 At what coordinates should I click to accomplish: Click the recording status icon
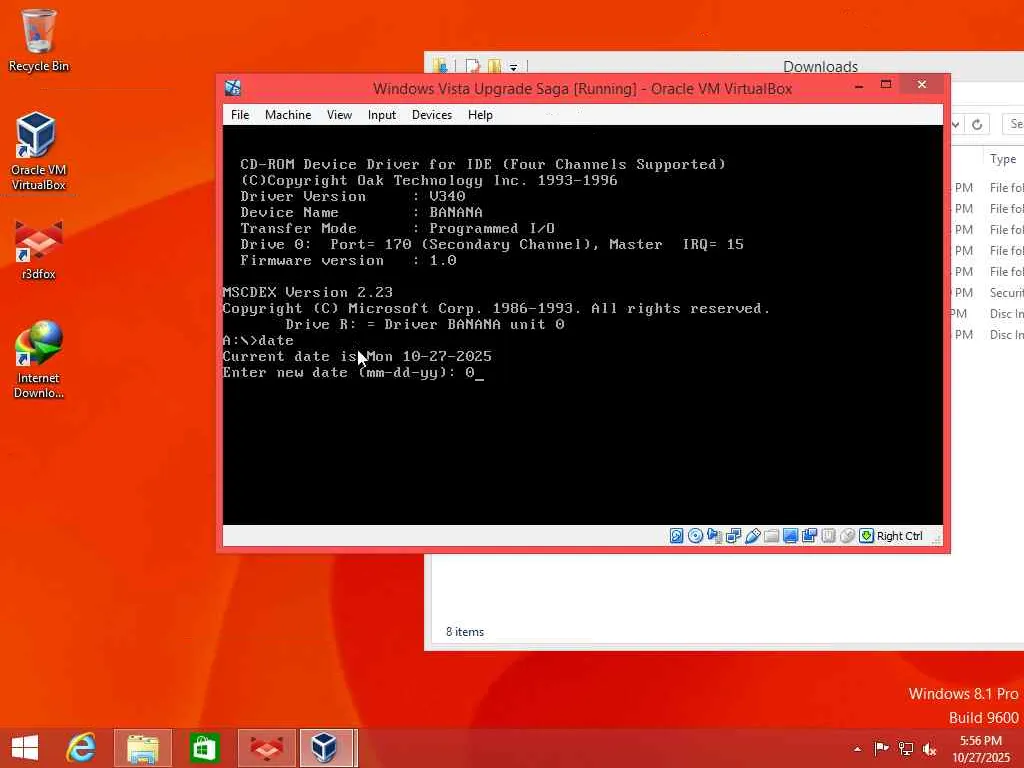(809, 536)
